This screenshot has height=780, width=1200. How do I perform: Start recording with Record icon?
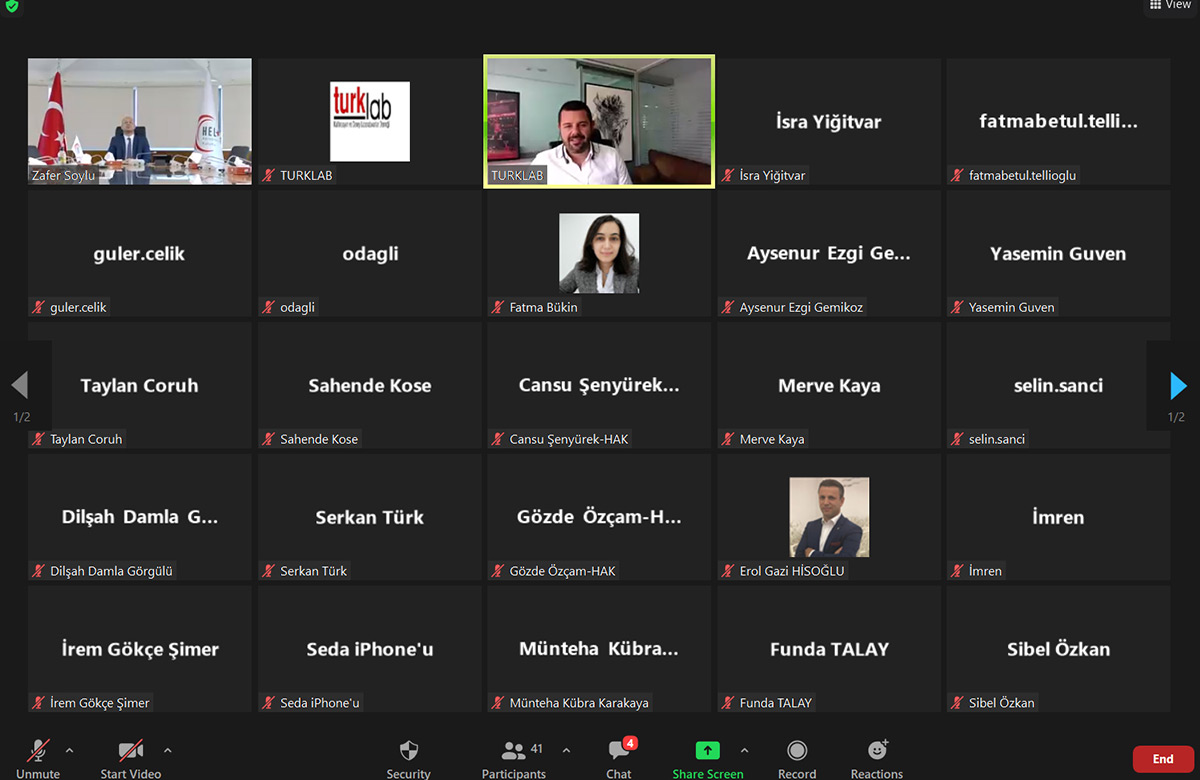(797, 752)
